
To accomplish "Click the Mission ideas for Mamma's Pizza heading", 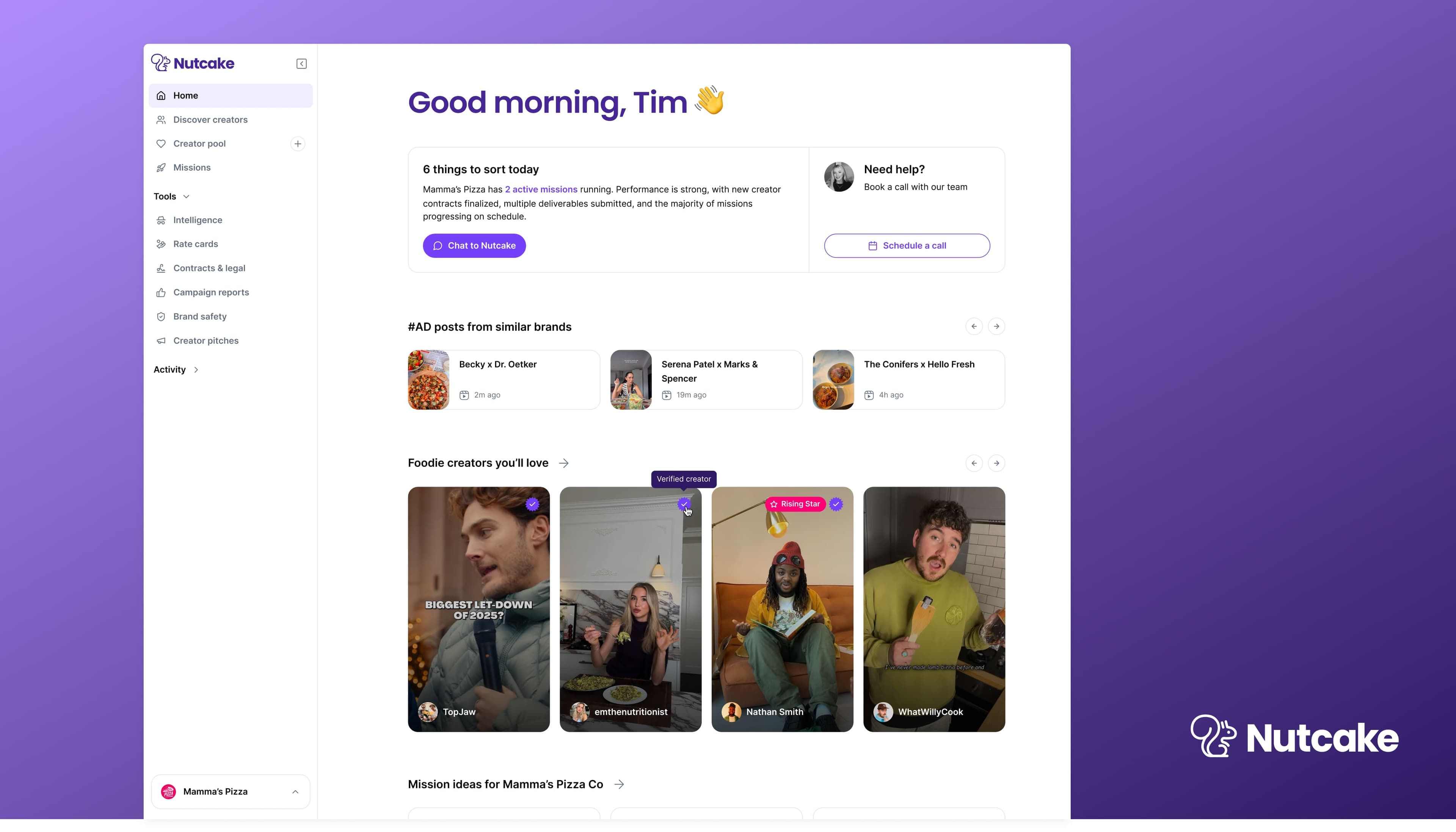I will point(505,785).
